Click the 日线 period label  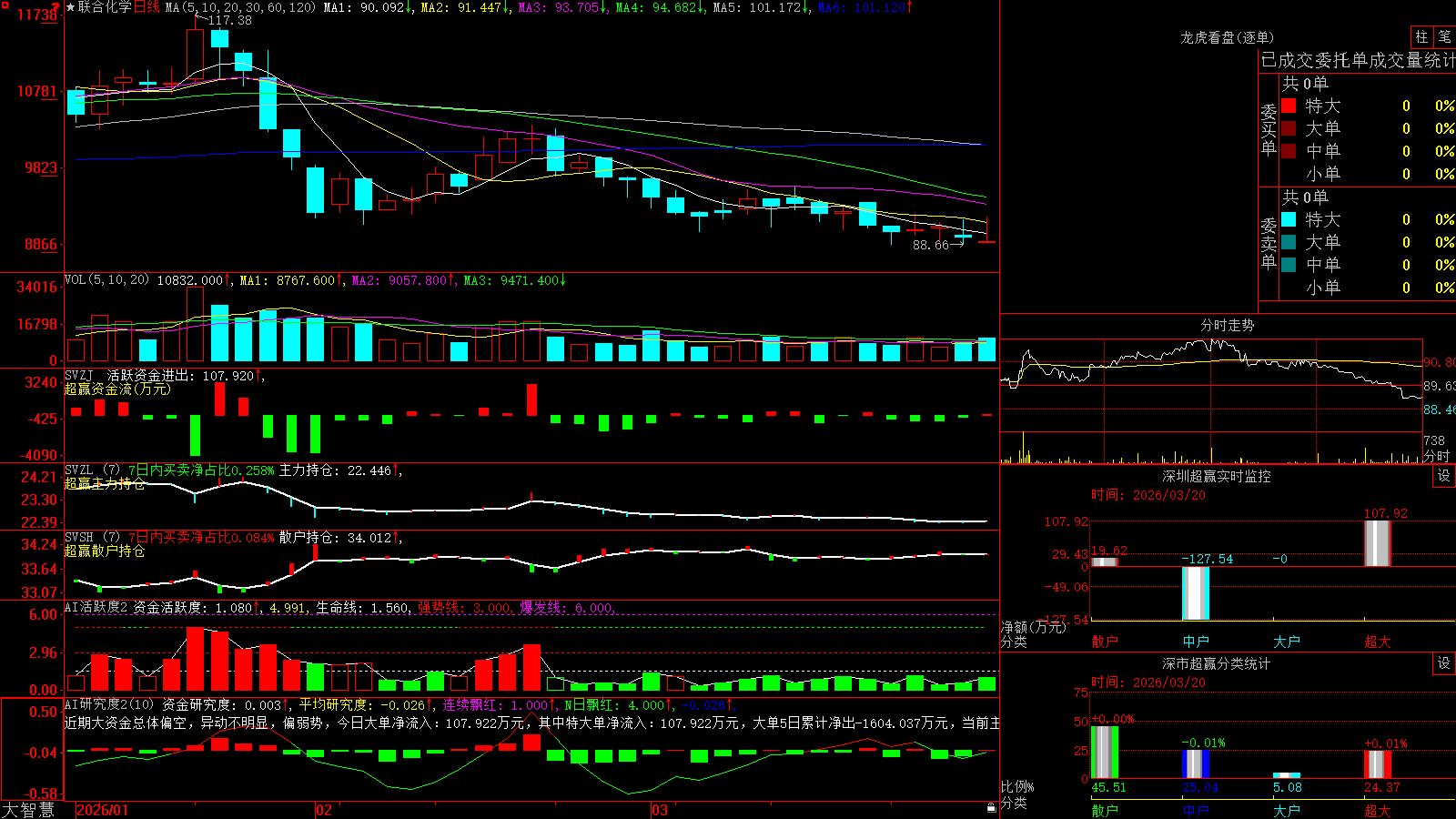147,7
